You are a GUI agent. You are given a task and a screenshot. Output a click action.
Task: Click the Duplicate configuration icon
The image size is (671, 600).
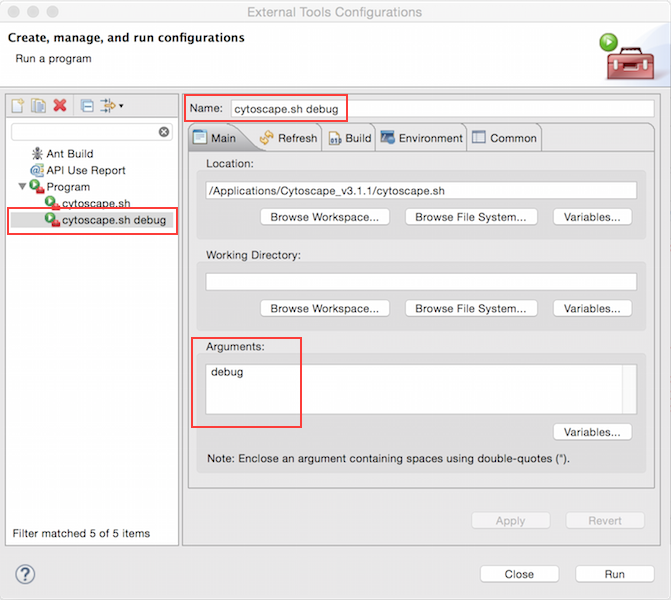39,105
